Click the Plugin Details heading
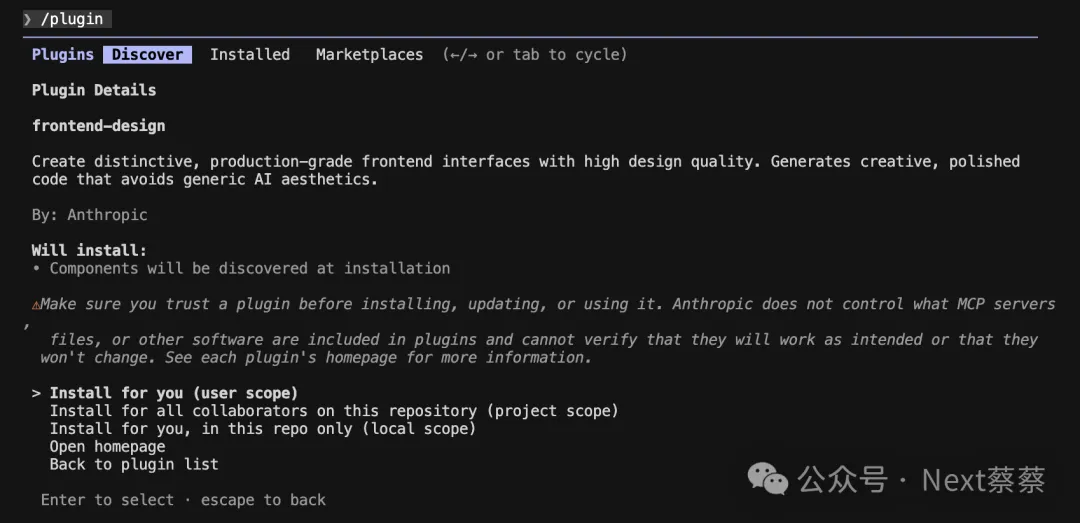 tap(94, 90)
